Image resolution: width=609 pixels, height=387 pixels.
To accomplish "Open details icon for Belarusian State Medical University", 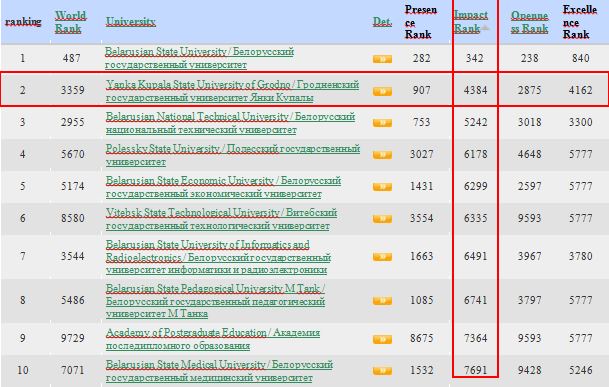I will pyautogui.click(x=382, y=371).
